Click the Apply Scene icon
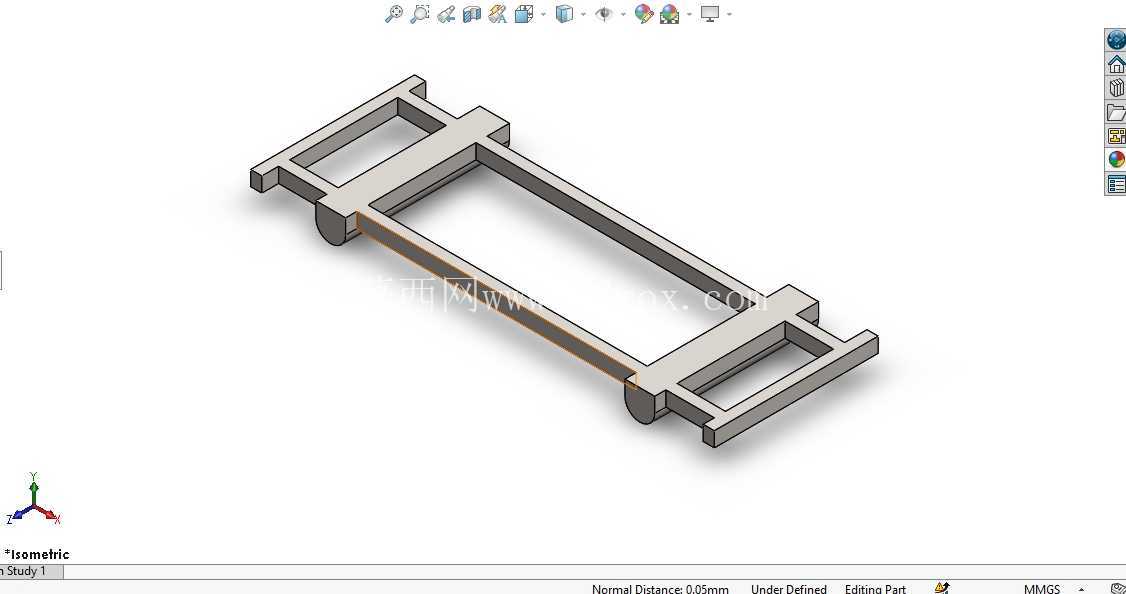 [670, 14]
